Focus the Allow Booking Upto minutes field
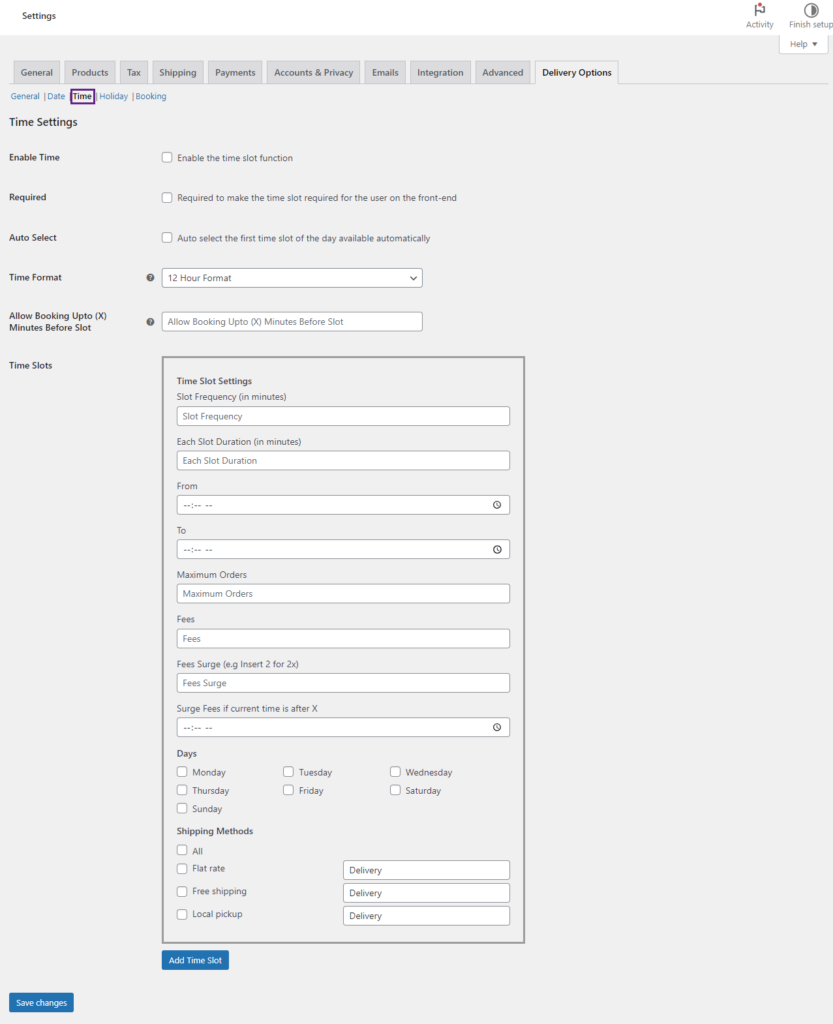 (x=292, y=321)
